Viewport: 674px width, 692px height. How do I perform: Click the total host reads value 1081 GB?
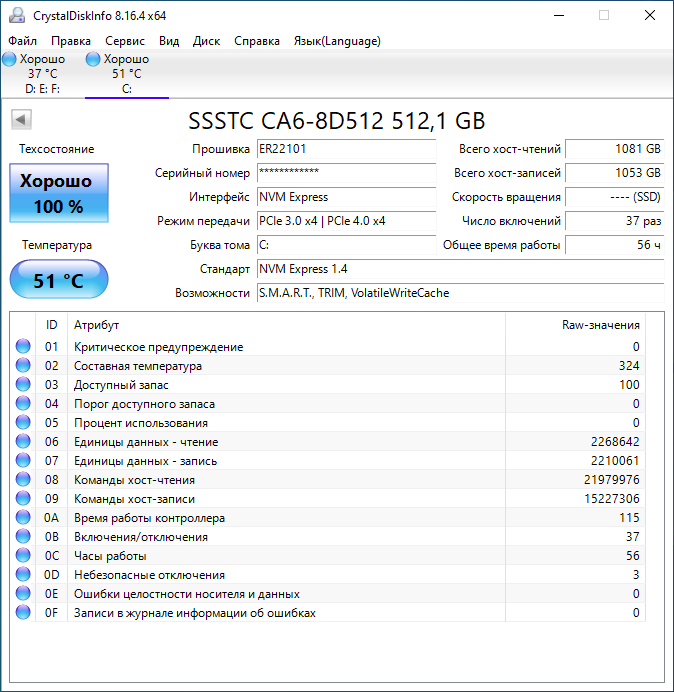[614, 149]
